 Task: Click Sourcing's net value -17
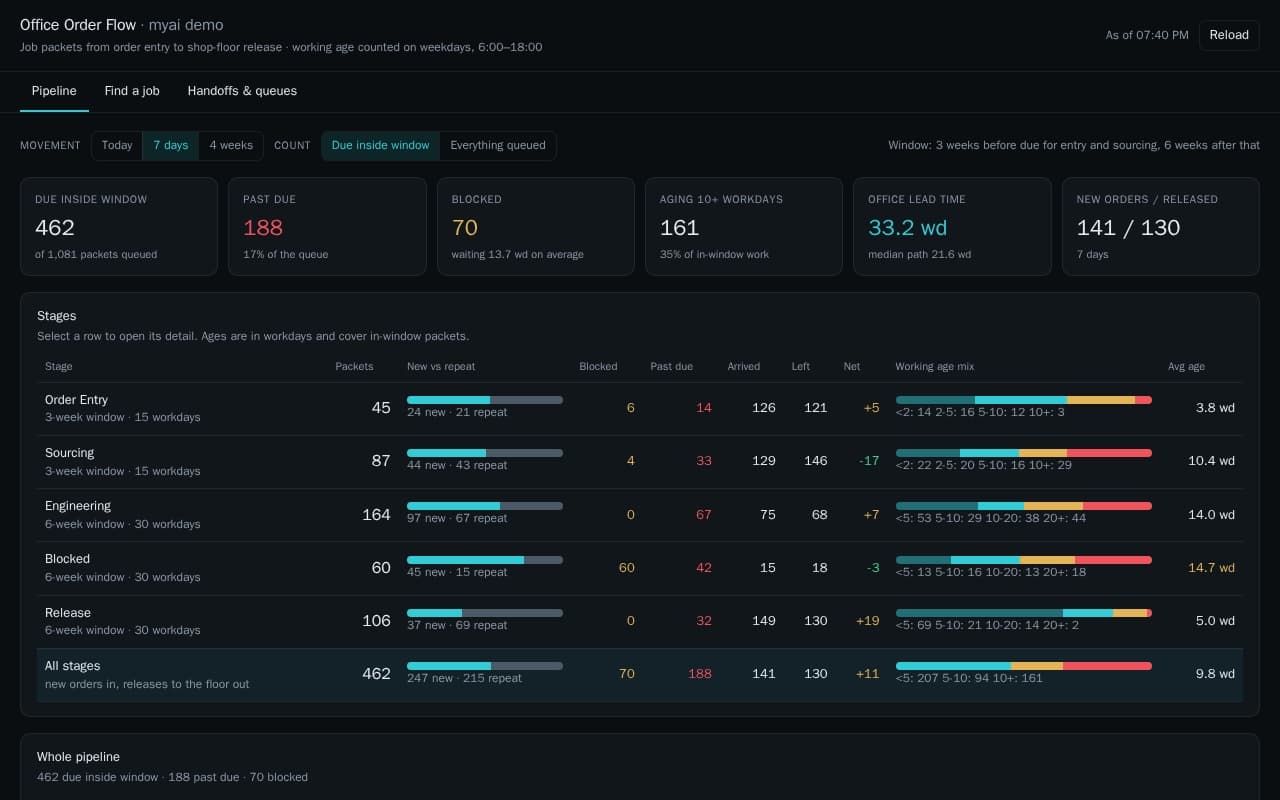coord(869,461)
